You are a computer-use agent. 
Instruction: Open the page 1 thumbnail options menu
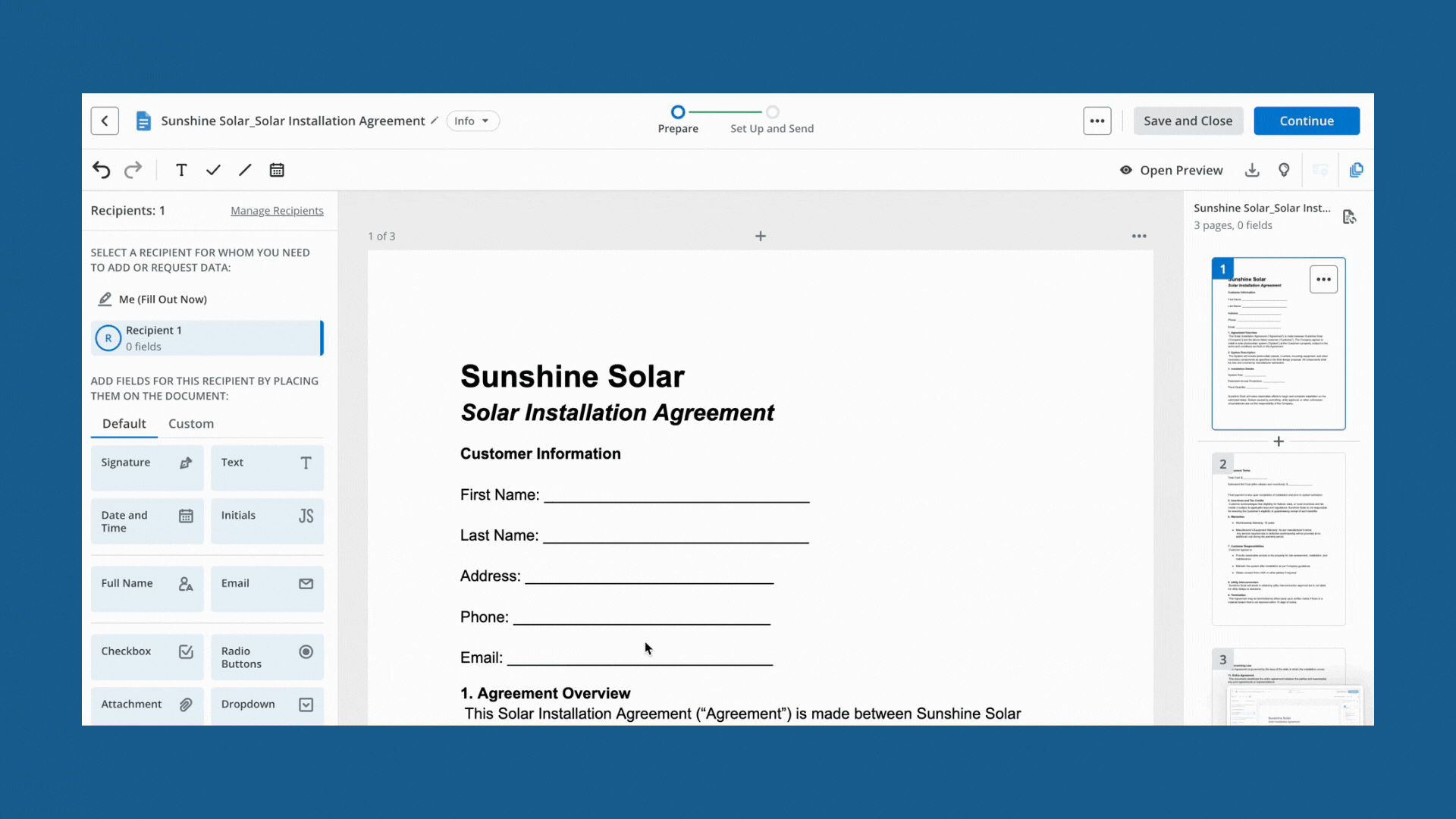coord(1323,280)
